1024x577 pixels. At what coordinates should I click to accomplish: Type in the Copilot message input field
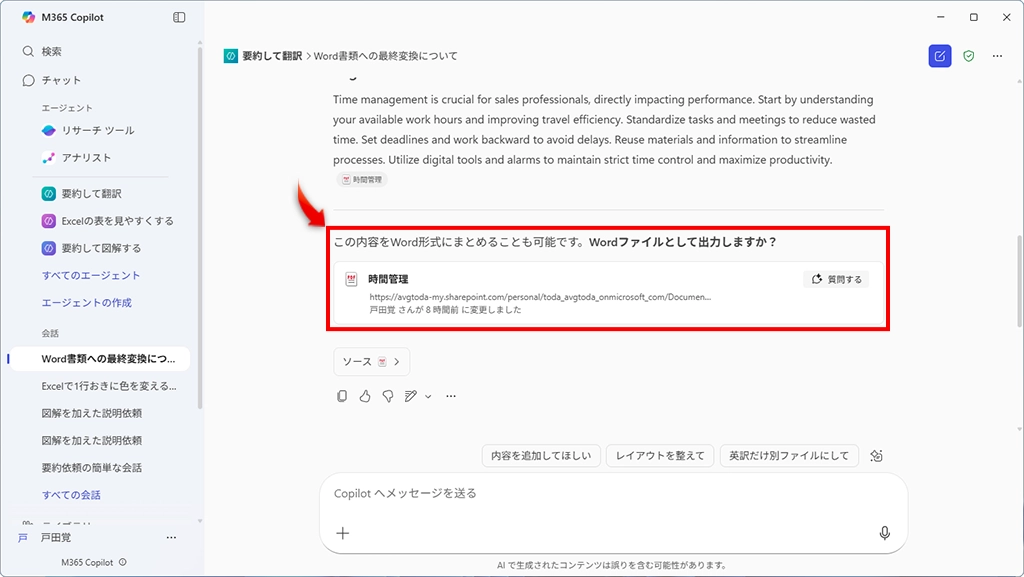tap(600, 494)
